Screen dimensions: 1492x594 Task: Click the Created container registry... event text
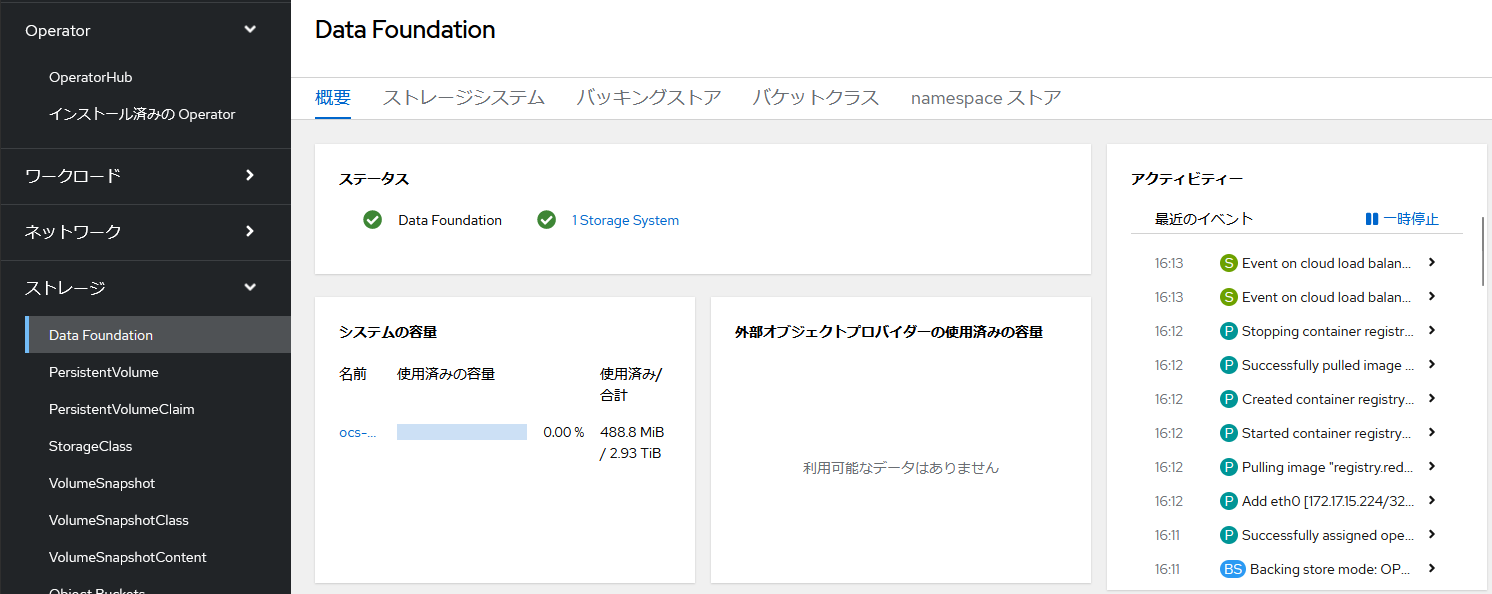(x=1328, y=399)
